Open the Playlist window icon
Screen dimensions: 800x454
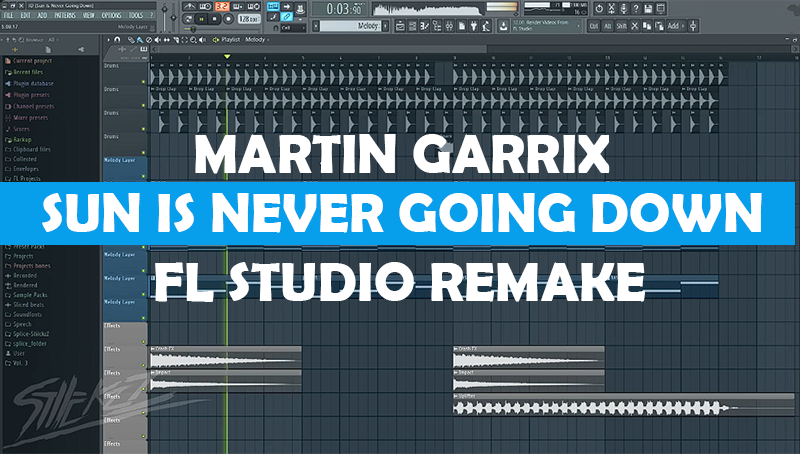tap(399, 26)
